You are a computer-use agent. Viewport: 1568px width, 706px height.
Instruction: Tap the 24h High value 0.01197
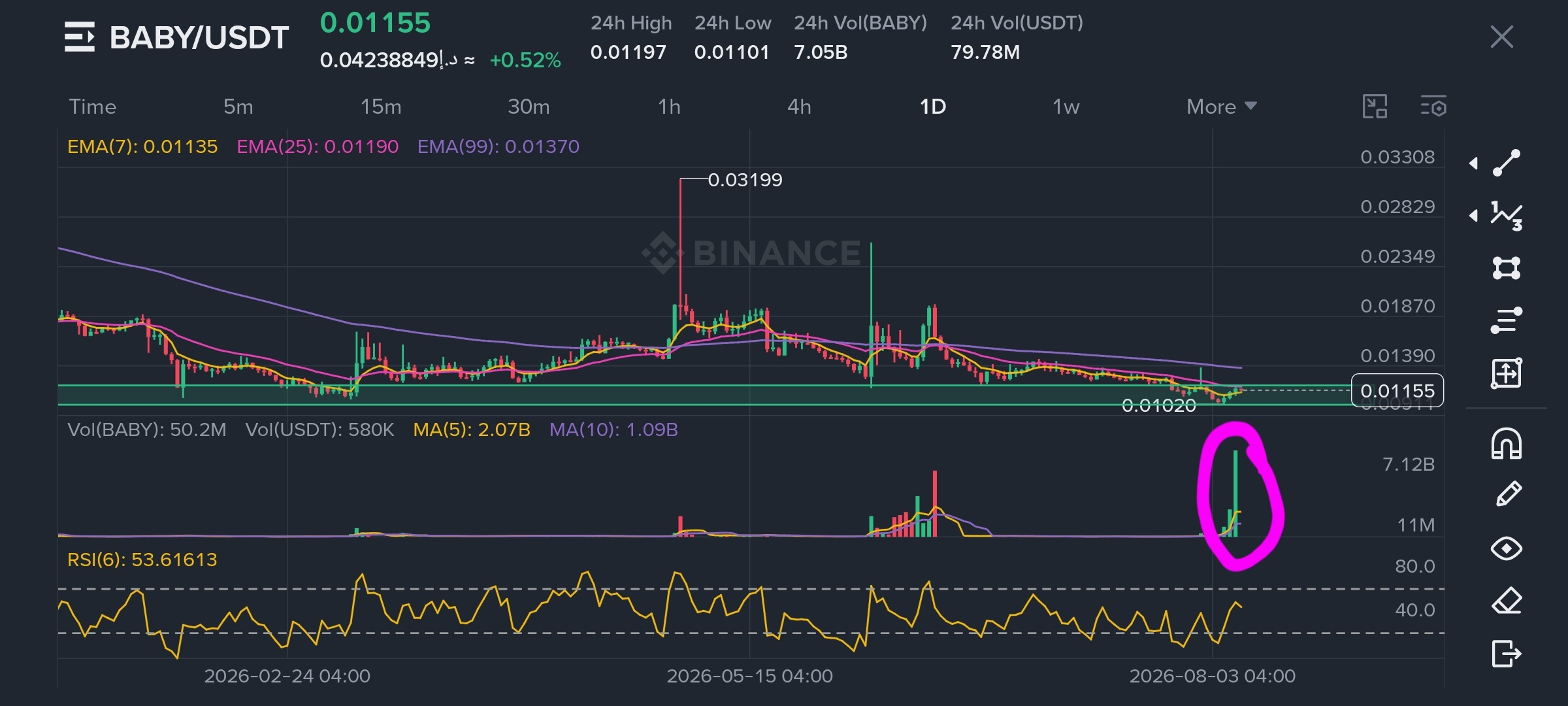[629, 52]
